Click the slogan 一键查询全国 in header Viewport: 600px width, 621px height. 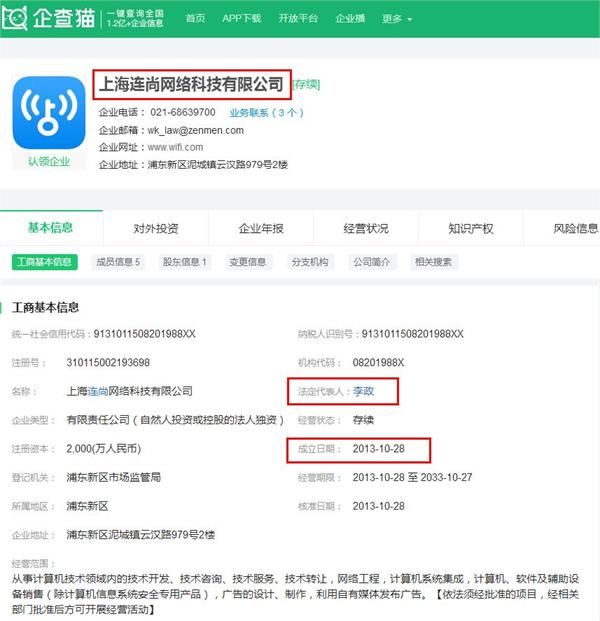135,13
